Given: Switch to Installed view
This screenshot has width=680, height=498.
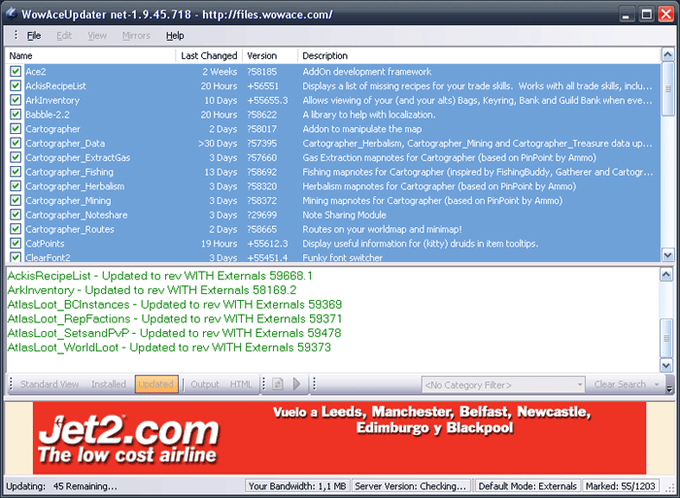Looking at the screenshot, I should pos(108,384).
